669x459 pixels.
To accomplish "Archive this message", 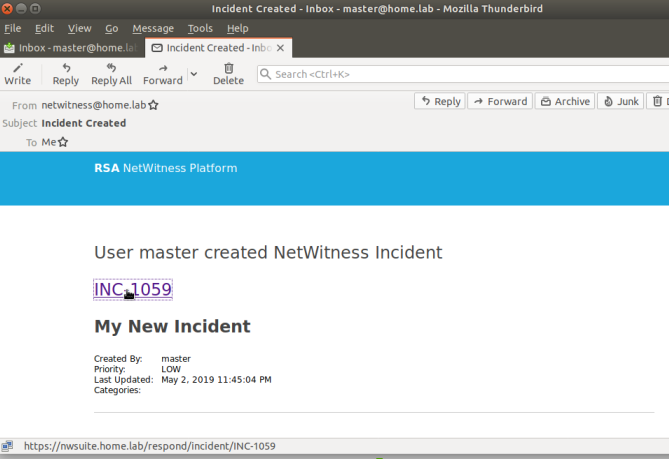I will (x=565, y=101).
